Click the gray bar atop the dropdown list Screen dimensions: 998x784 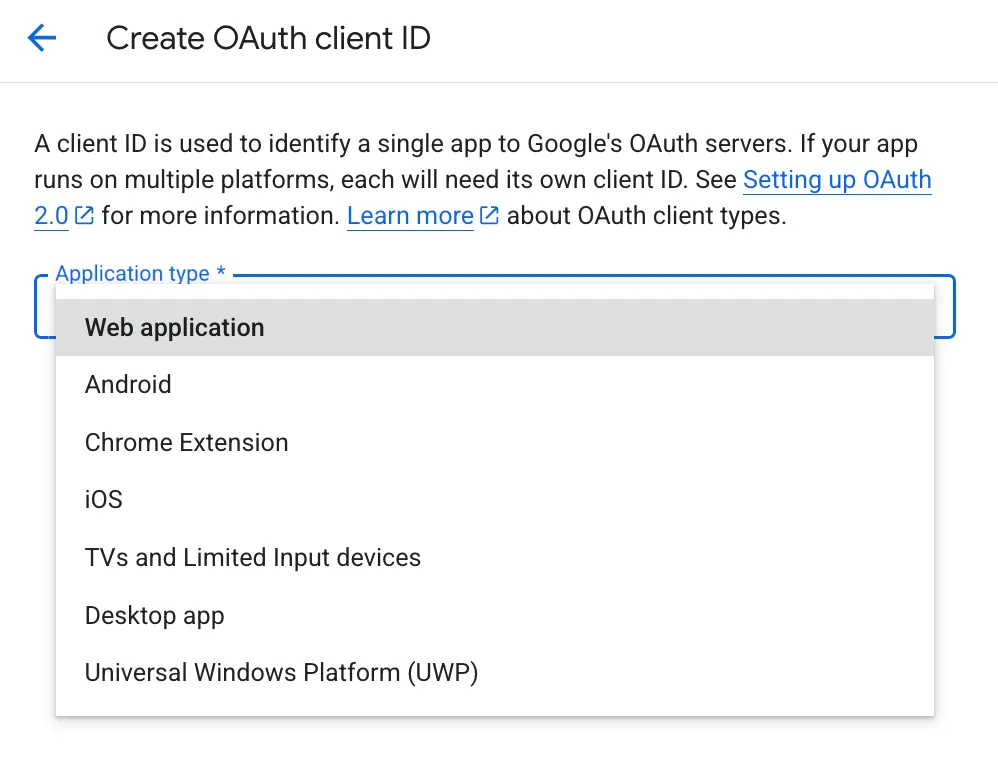point(495,292)
